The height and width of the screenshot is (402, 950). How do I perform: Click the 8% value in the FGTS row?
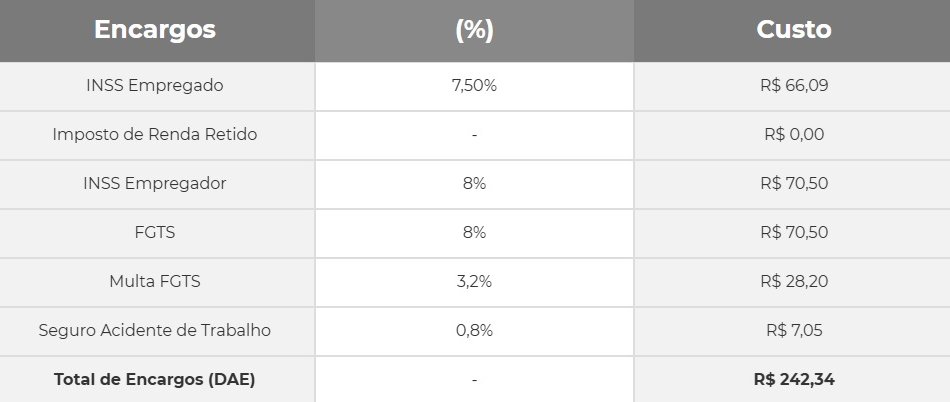(474, 233)
